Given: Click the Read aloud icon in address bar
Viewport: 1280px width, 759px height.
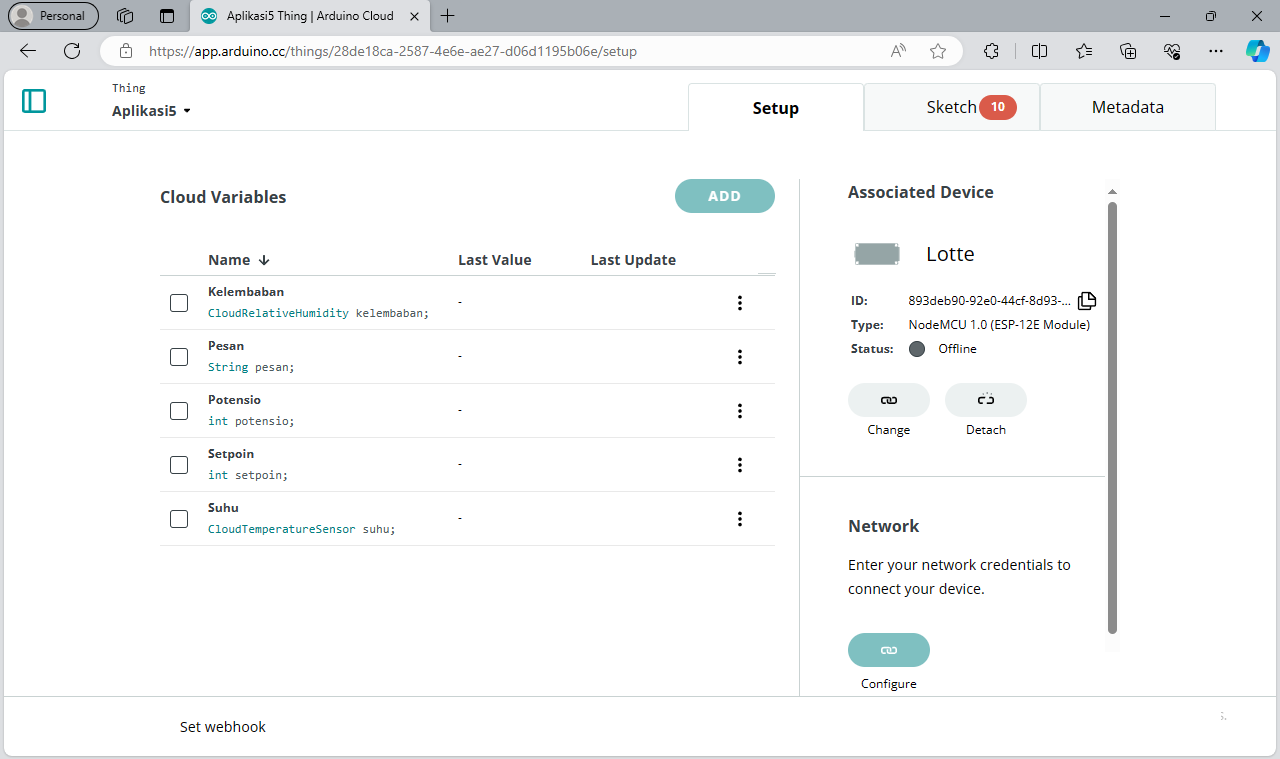Looking at the screenshot, I should [898, 51].
